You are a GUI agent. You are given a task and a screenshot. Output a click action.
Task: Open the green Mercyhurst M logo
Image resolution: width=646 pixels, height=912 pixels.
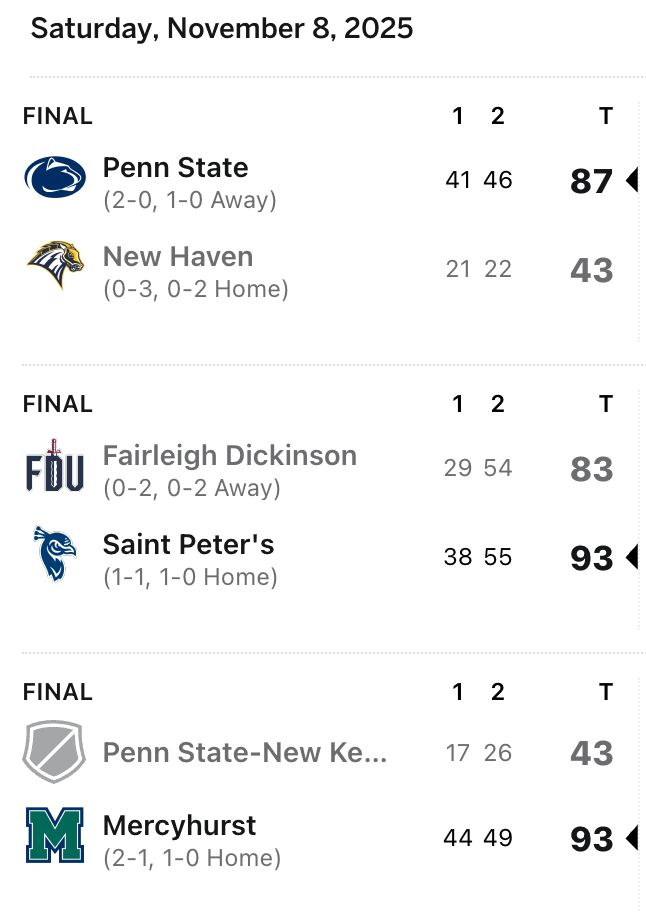(55, 835)
